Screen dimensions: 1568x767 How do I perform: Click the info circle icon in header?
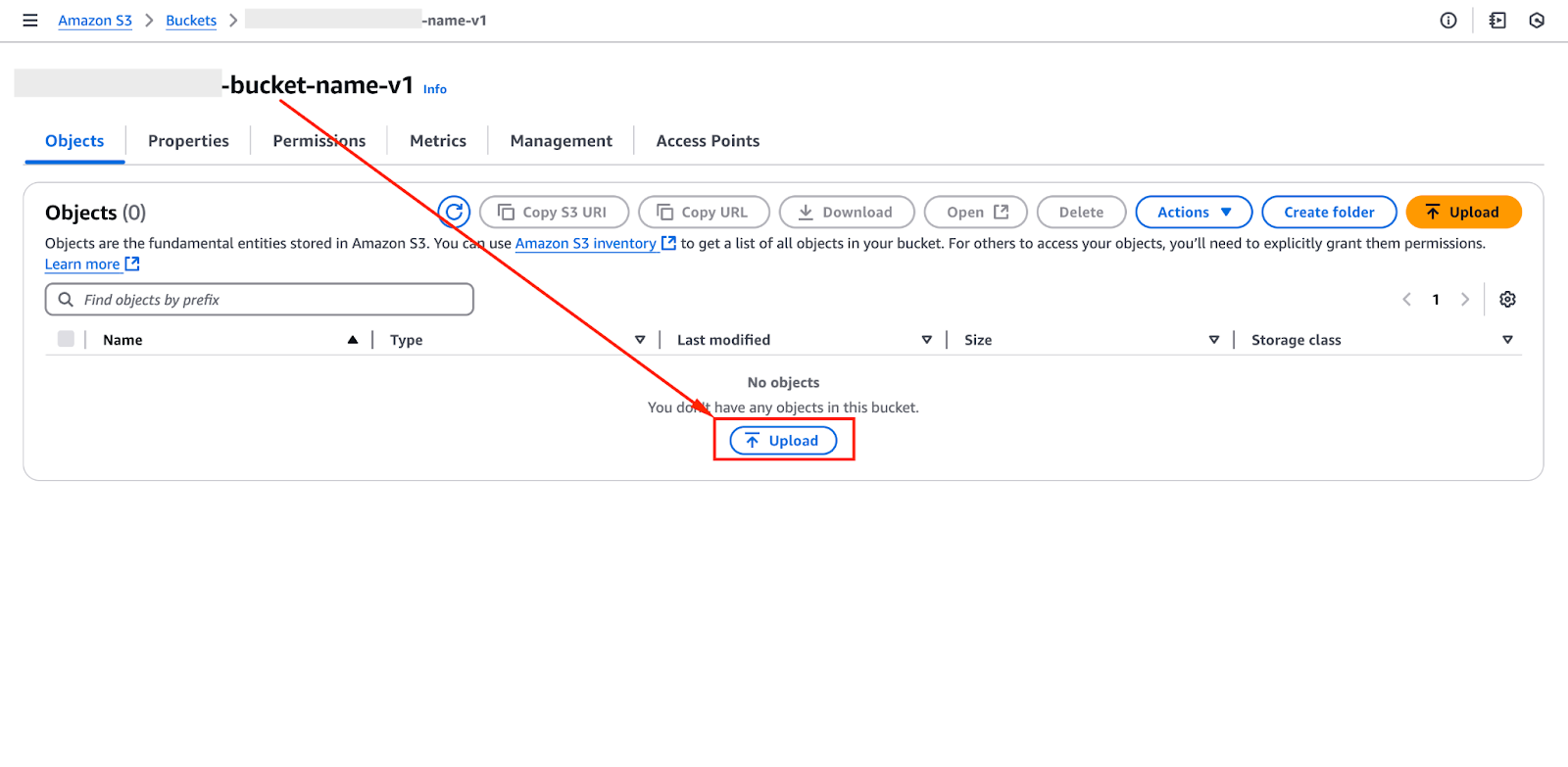tap(1448, 21)
